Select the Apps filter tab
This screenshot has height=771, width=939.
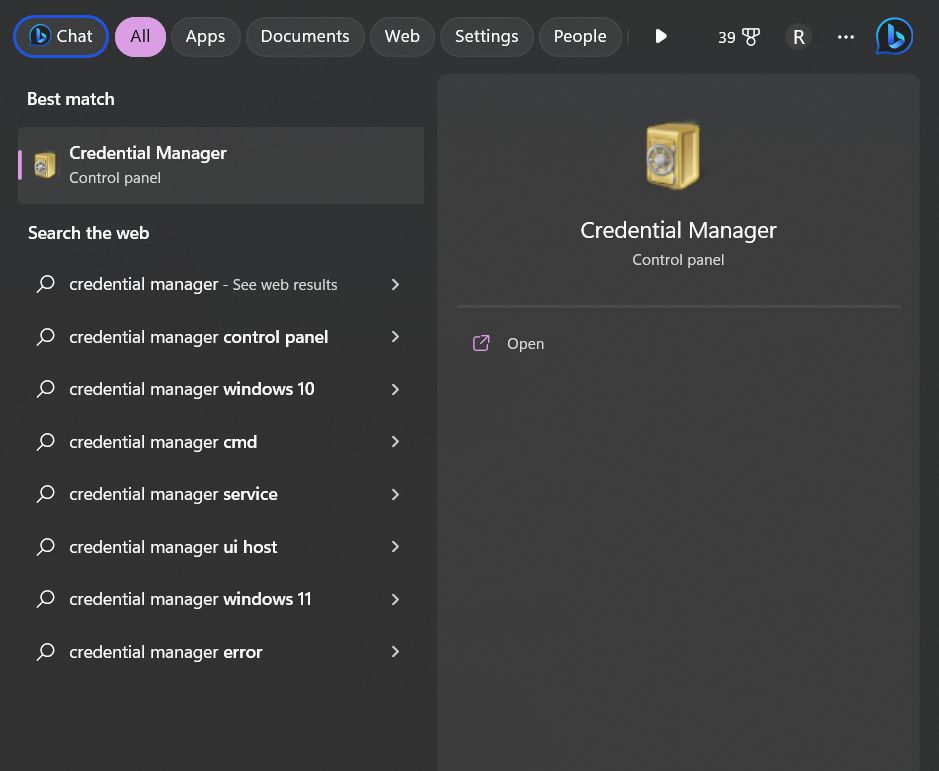[205, 37]
